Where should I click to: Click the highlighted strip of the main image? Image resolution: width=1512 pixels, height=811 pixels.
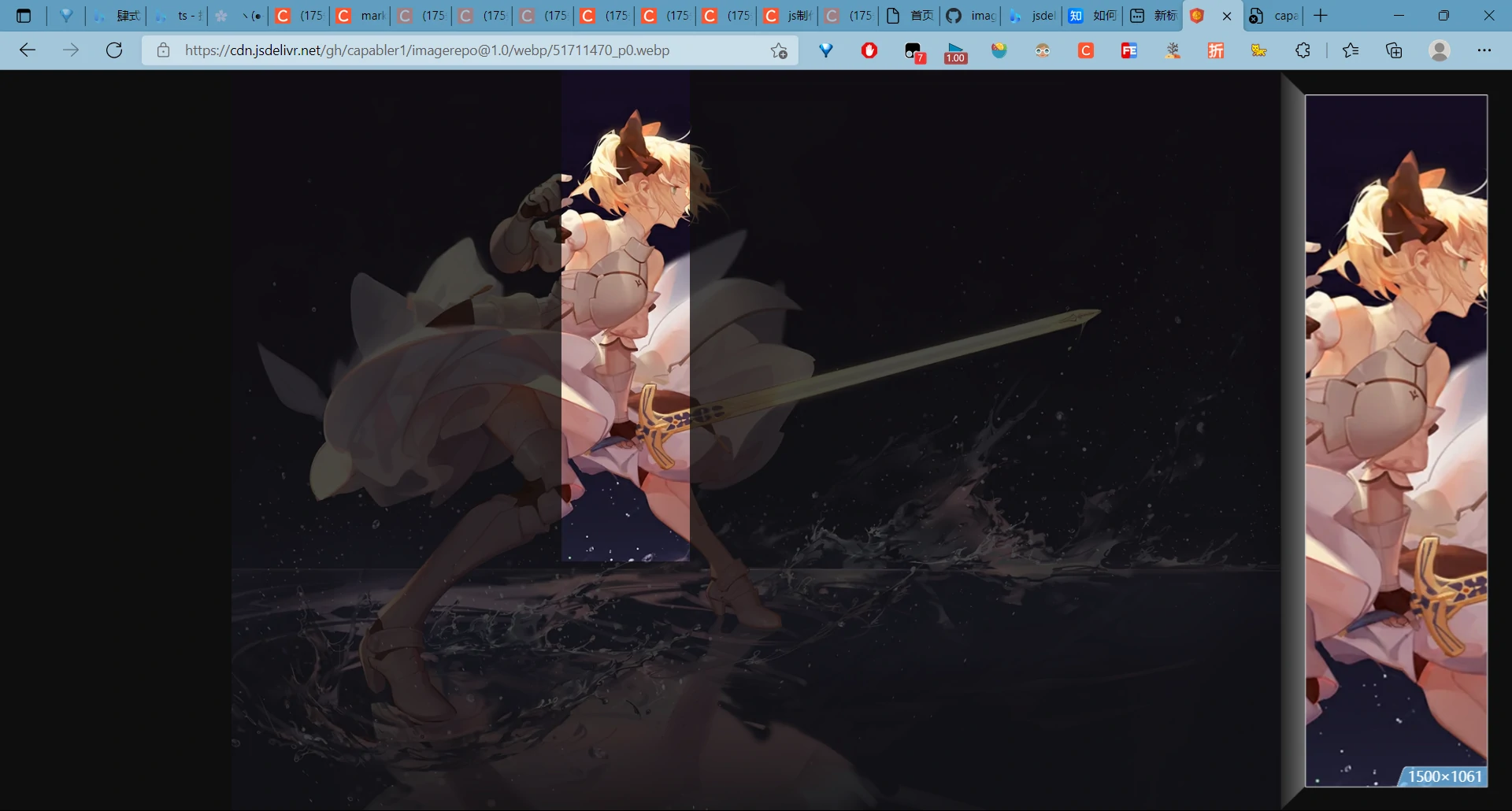point(625,316)
